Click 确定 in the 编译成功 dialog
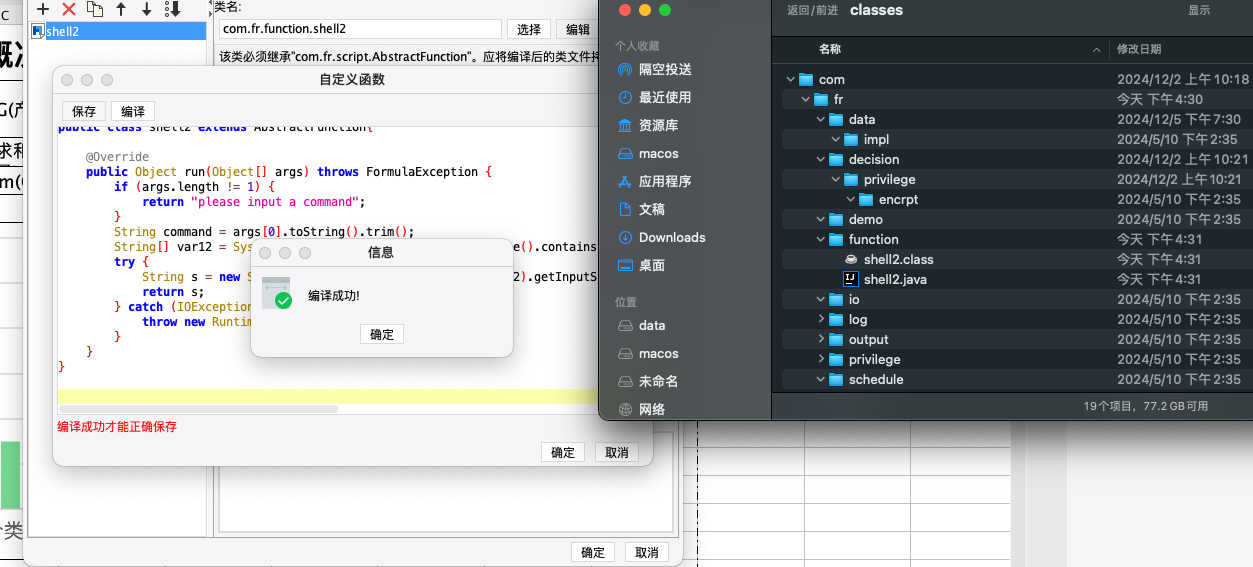This screenshot has width=1253, height=567. click(x=382, y=334)
